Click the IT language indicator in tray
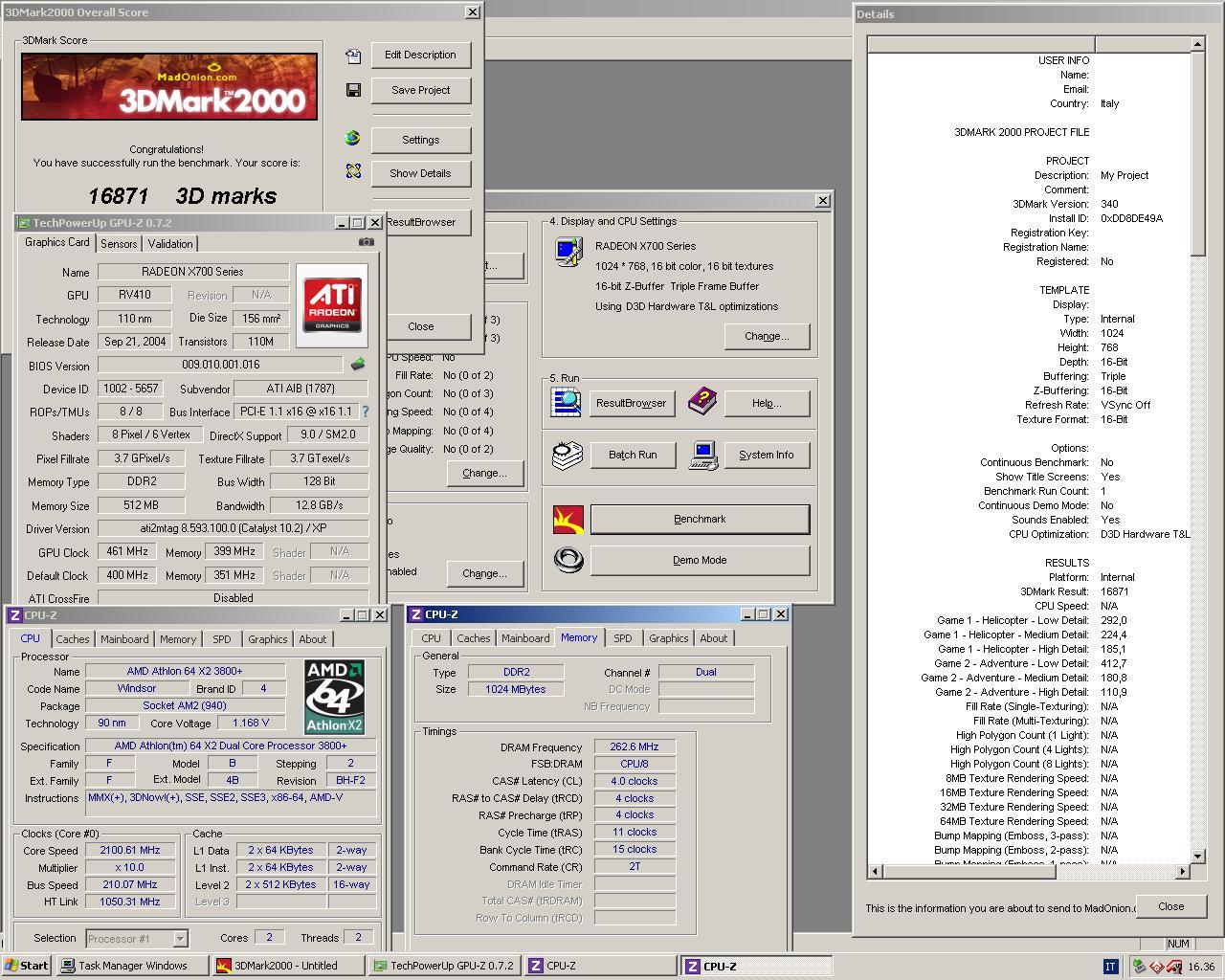This screenshot has height=980, width=1225. [x=1110, y=967]
